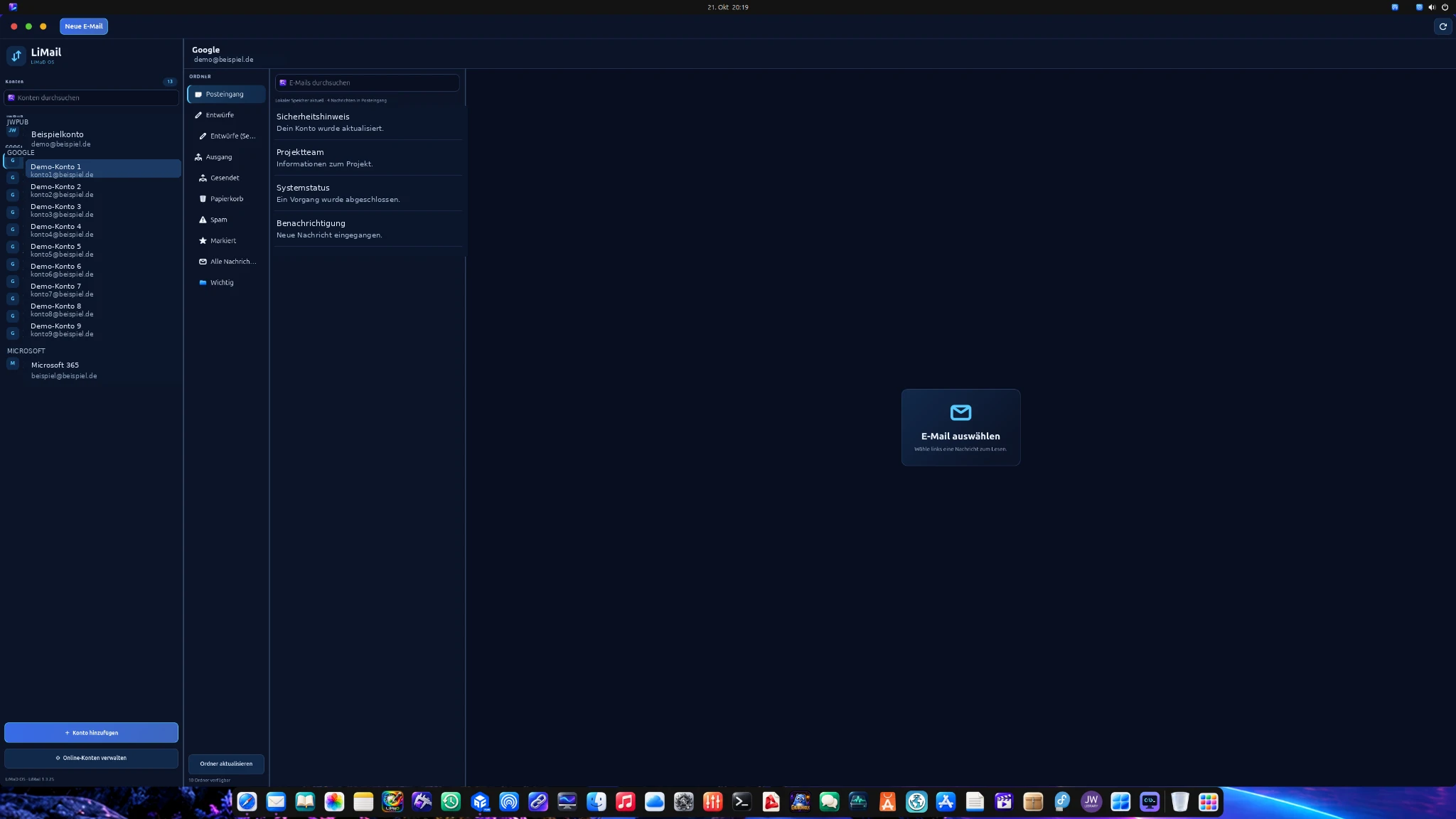Select the Ausgang folder
1456x819 pixels.
[226, 157]
